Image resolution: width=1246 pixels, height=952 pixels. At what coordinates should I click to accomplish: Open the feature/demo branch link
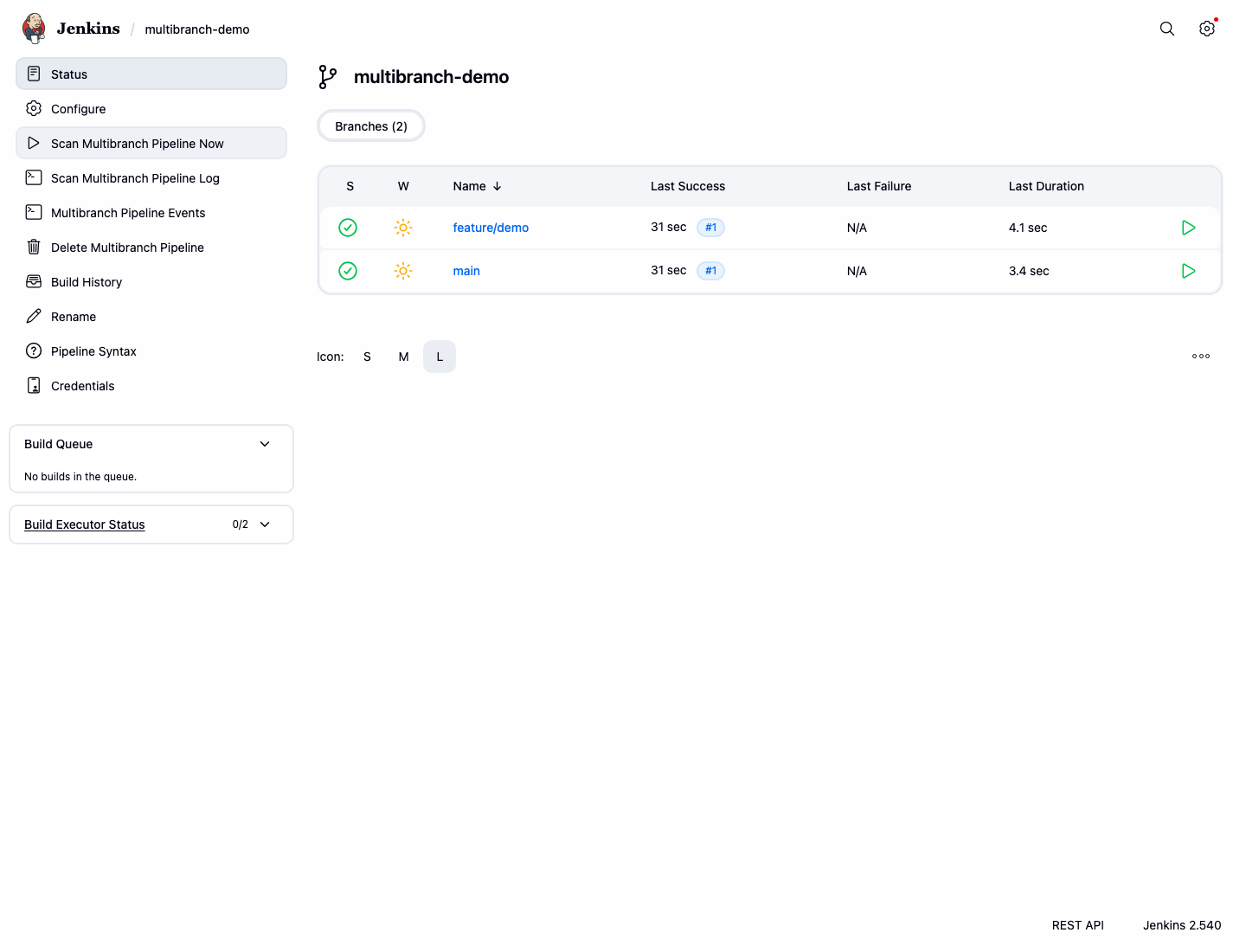(491, 228)
